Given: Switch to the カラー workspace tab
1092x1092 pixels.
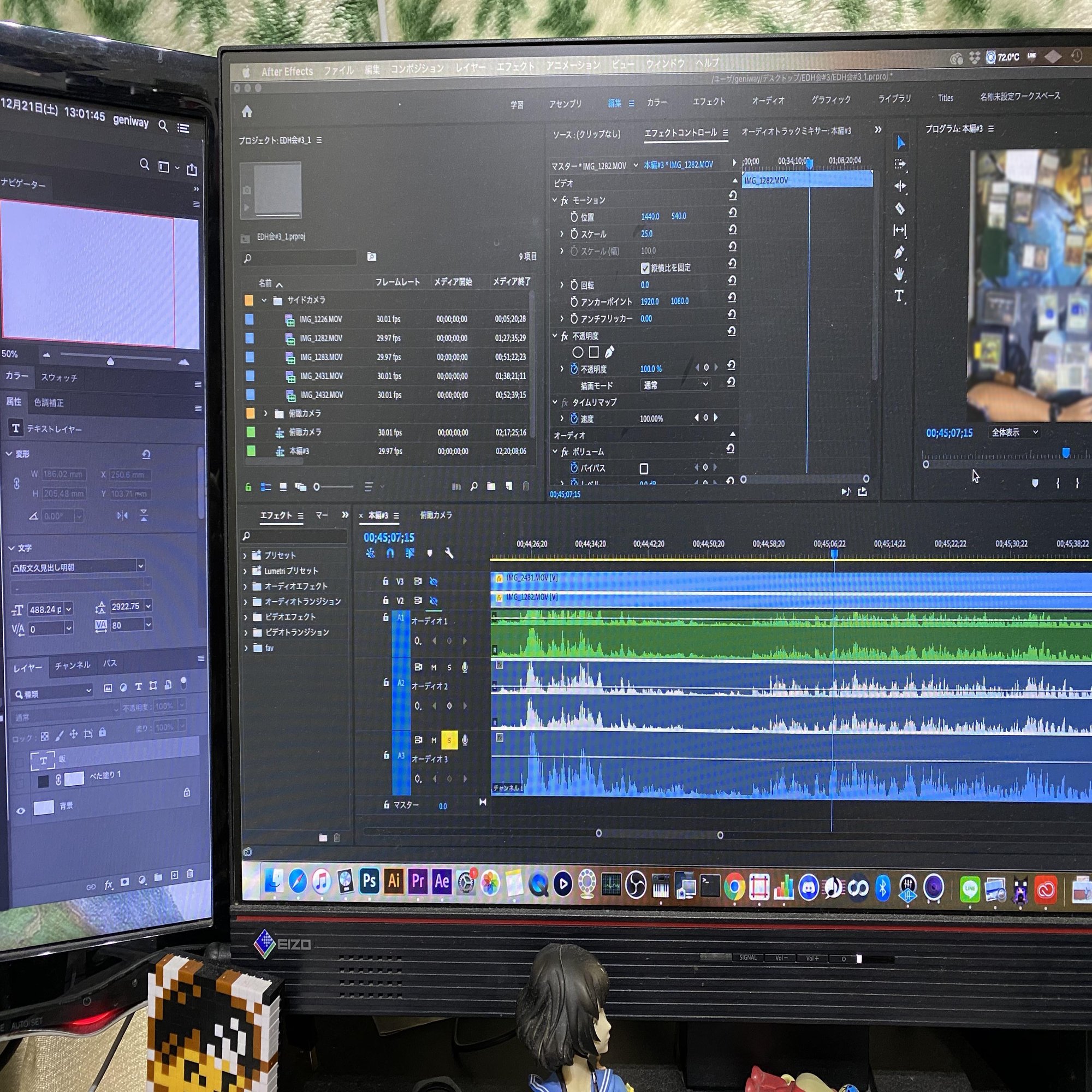Looking at the screenshot, I should 657,103.
